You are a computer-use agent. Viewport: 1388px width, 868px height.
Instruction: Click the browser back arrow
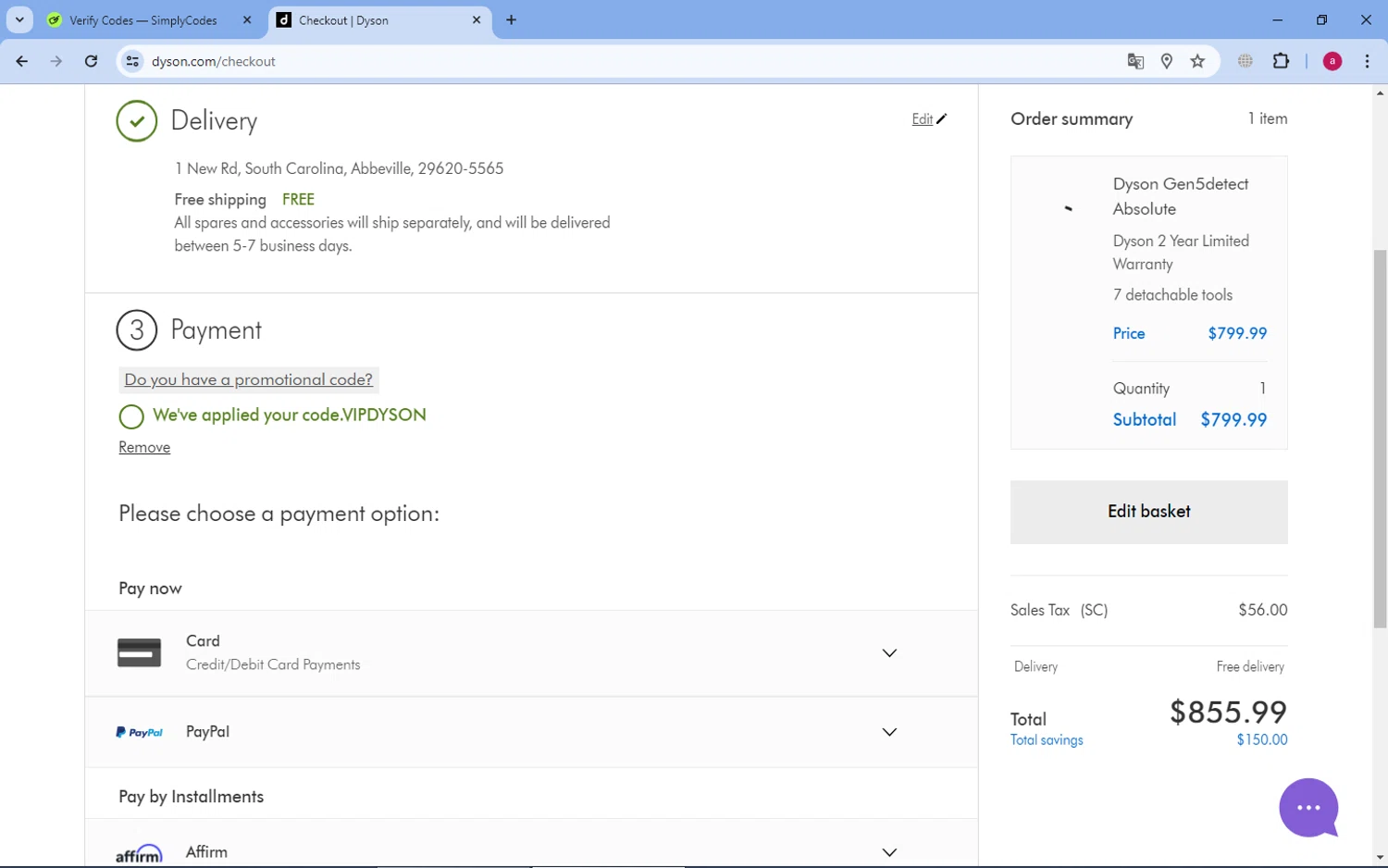point(22,61)
